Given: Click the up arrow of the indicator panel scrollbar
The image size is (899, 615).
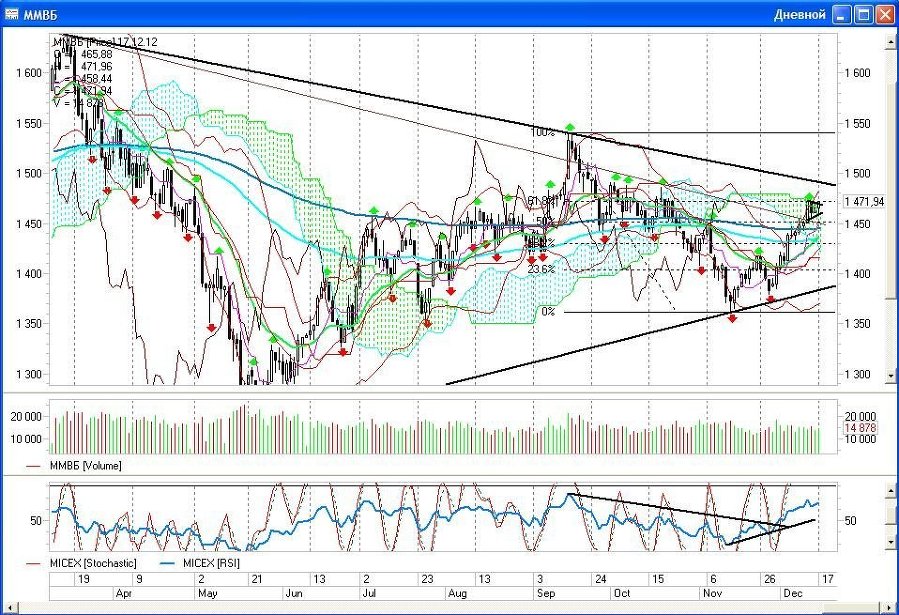Looking at the screenshot, I should tap(891, 491).
